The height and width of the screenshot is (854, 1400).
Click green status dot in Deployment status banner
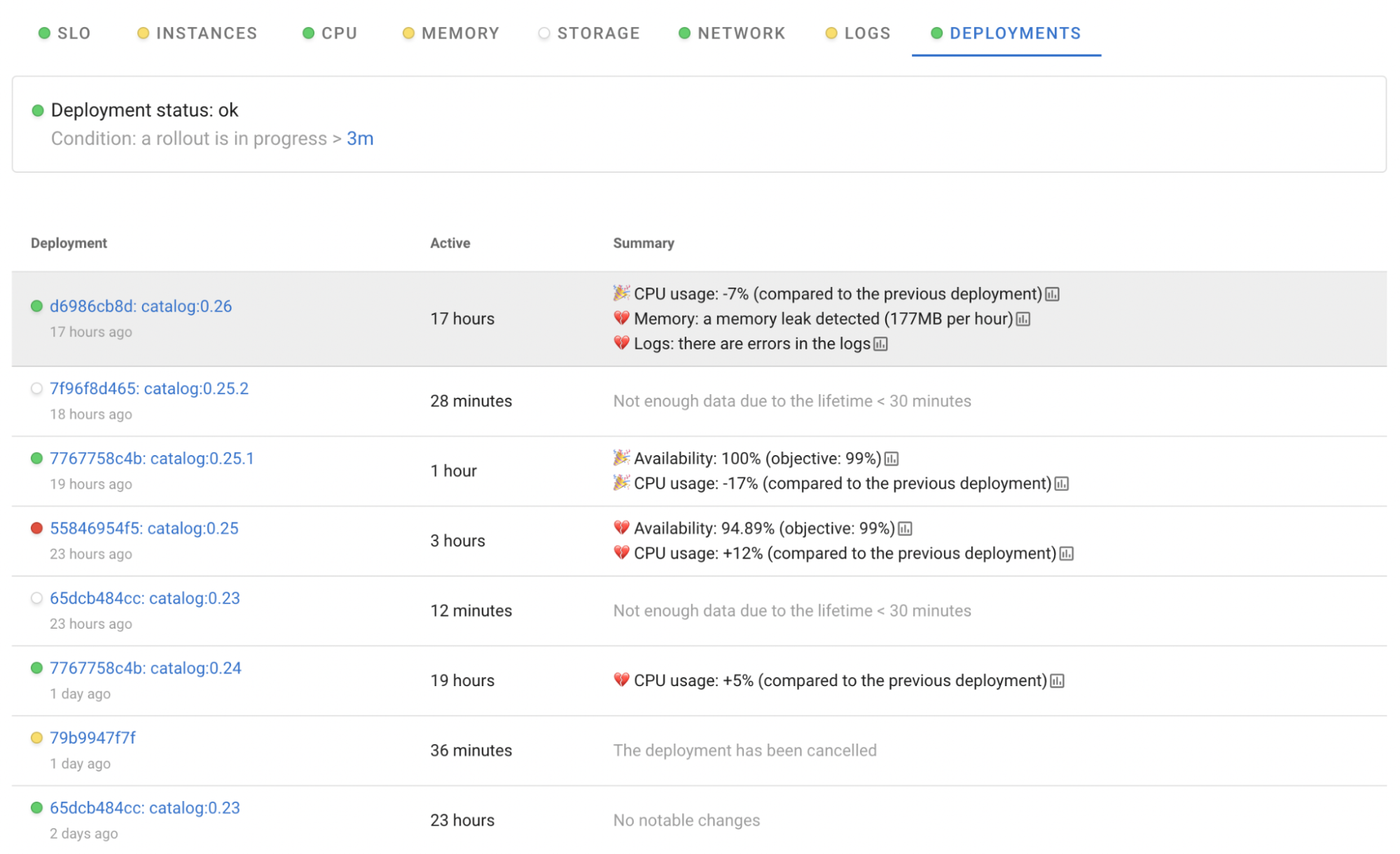(x=38, y=110)
